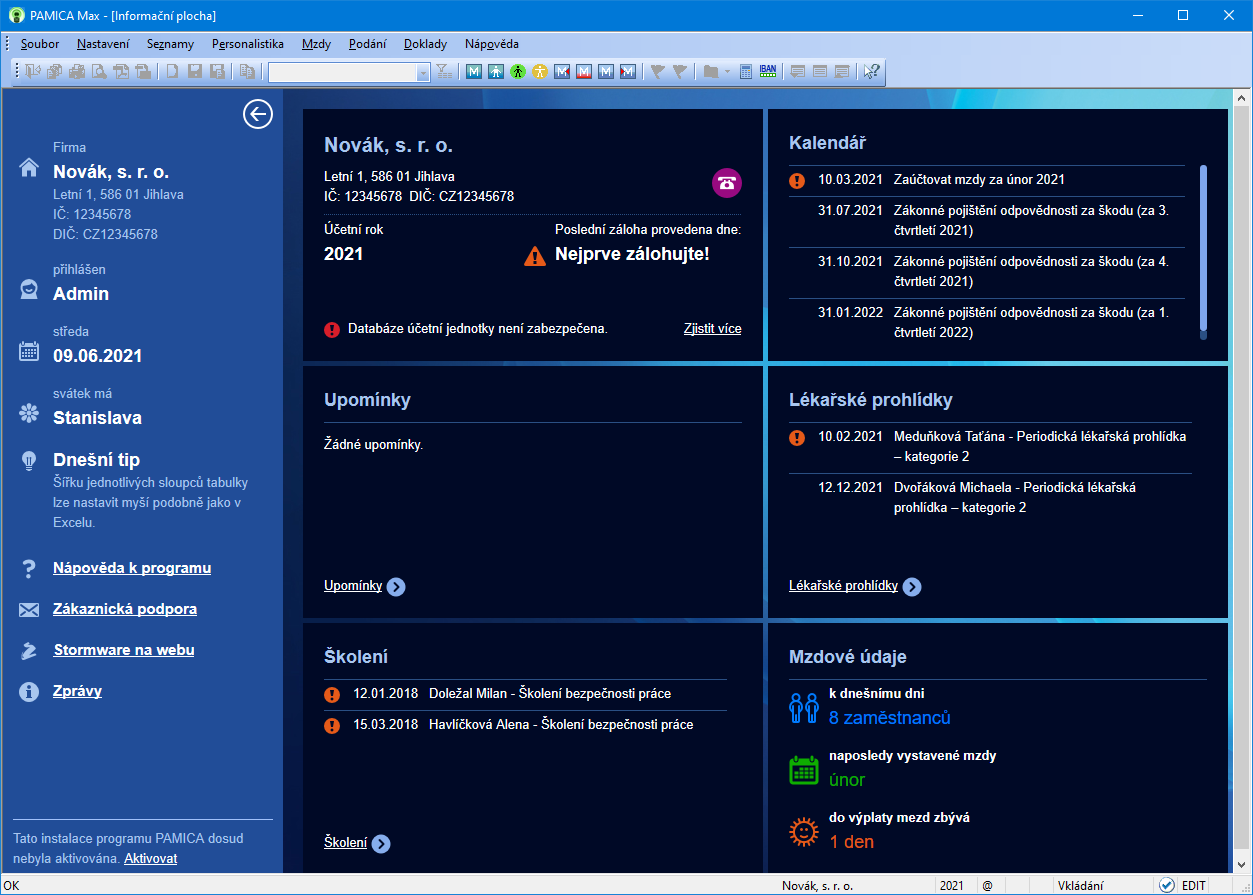1253x895 pixels.
Task: Click the green calendar icon in Mzdové údaje
Action: point(804,770)
